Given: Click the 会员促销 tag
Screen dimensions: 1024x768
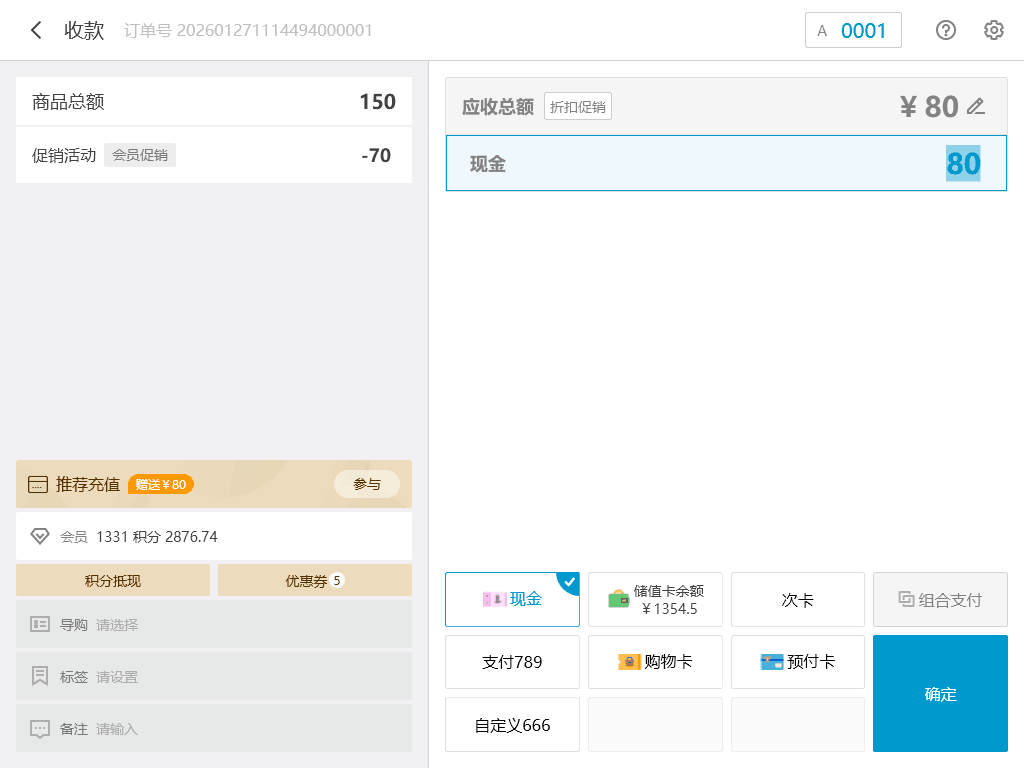Looking at the screenshot, I should [140, 155].
